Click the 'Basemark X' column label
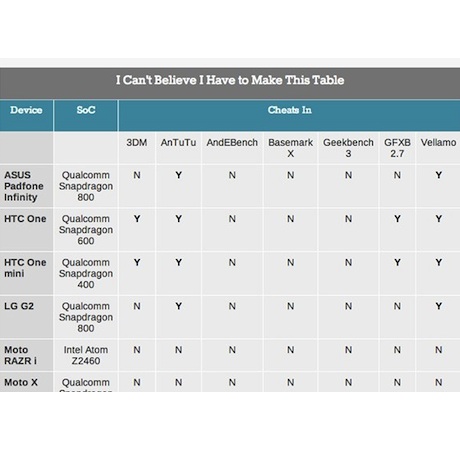 (x=290, y=148)
